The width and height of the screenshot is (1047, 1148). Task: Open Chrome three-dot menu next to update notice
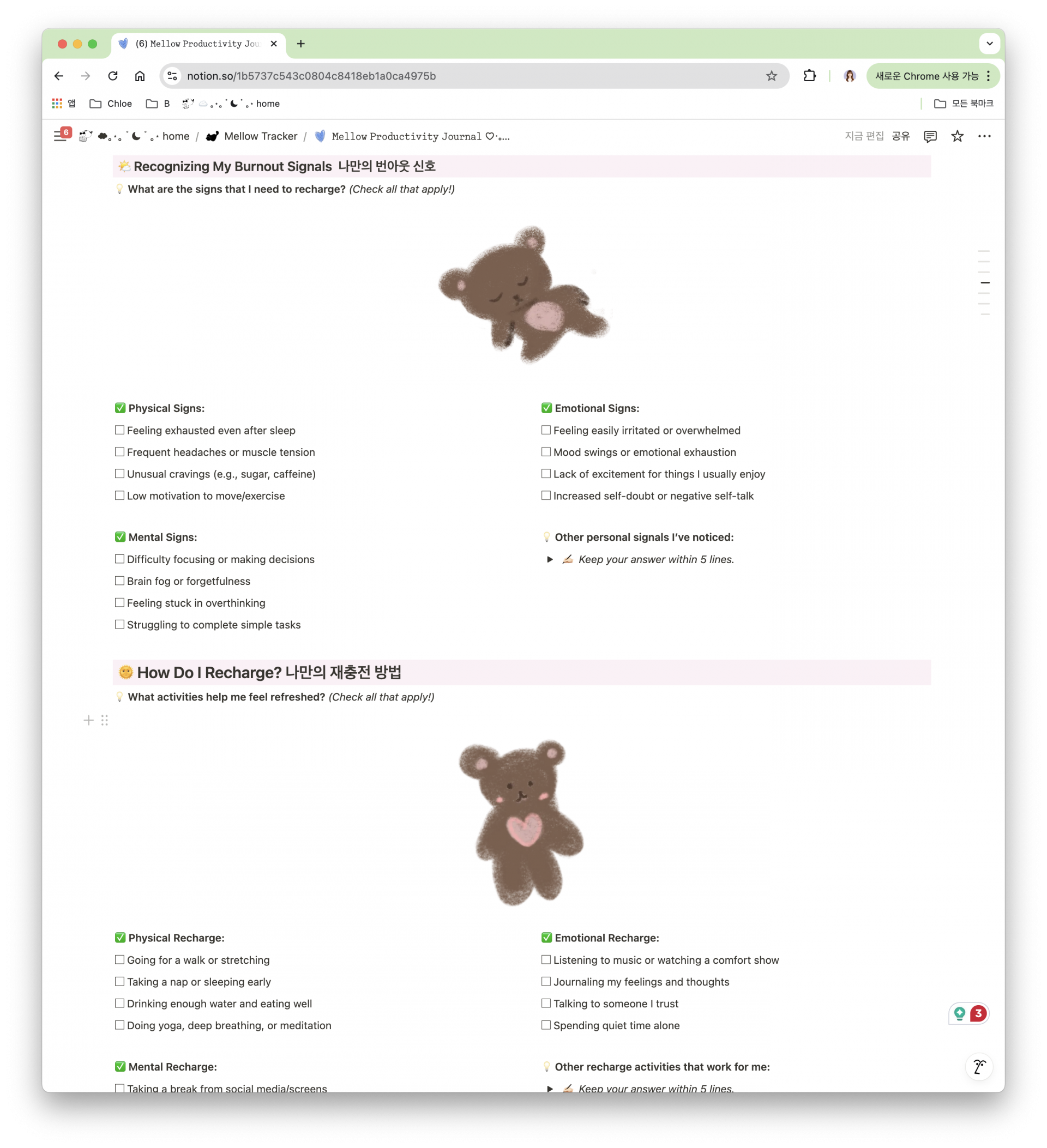(x=988, y=76)
